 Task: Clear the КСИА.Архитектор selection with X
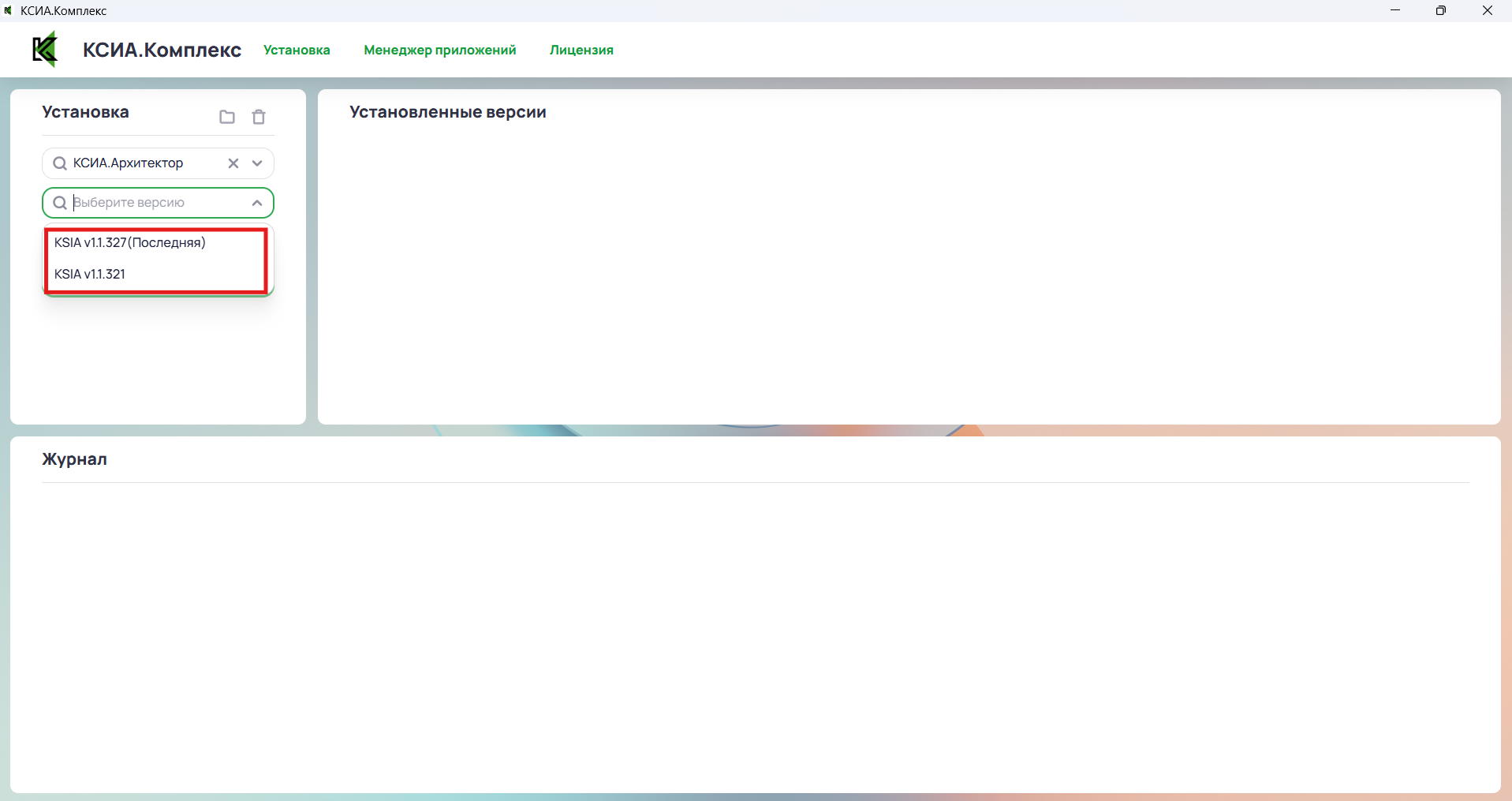[233, 163]
